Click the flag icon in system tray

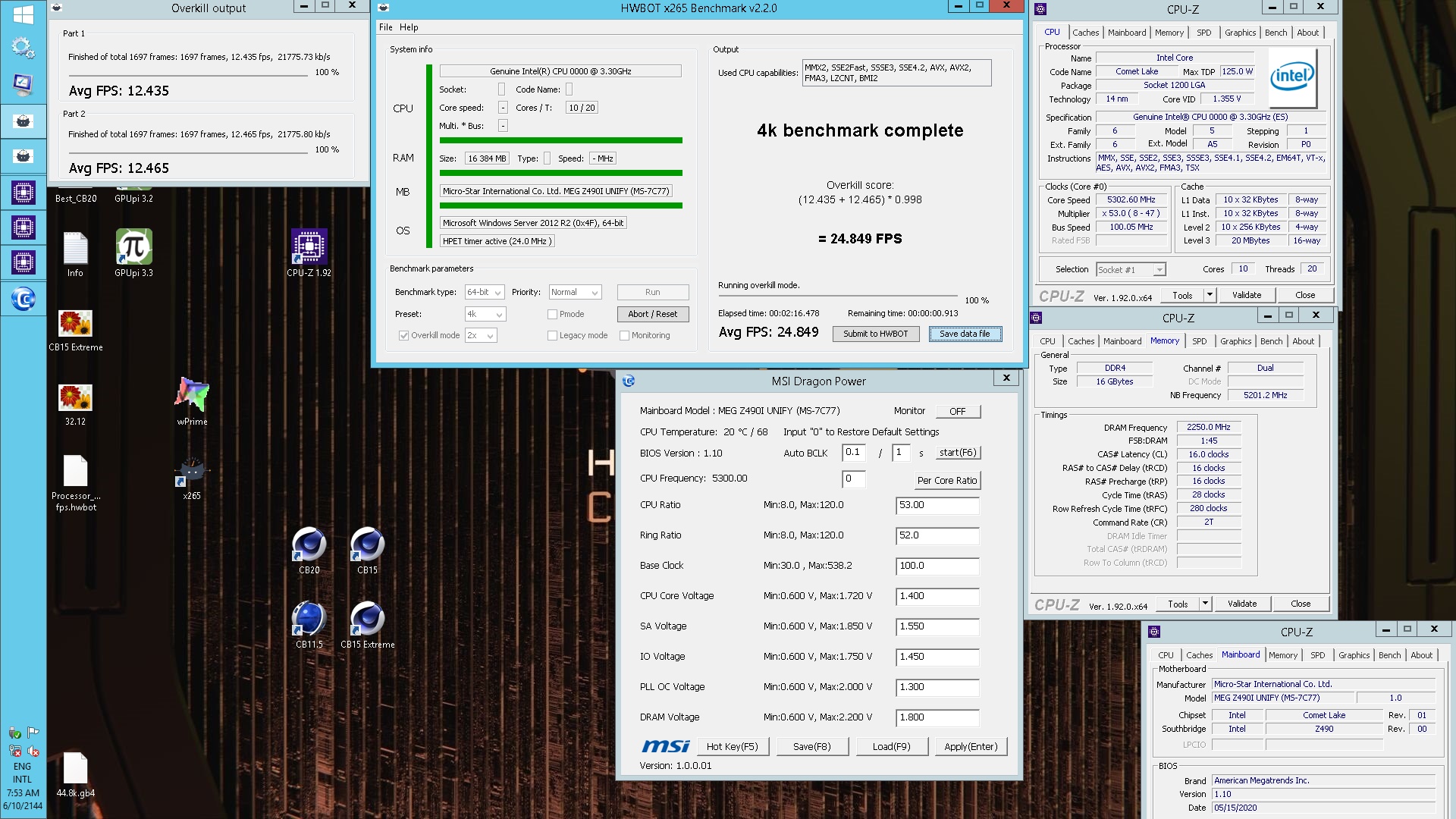click(33, 733)
